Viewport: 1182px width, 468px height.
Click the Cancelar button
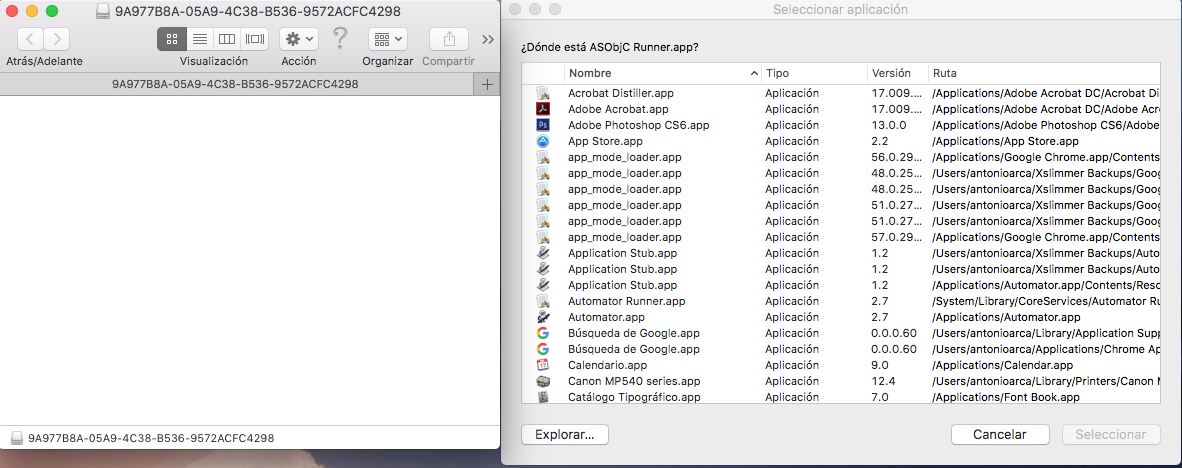pos(1000,435)
